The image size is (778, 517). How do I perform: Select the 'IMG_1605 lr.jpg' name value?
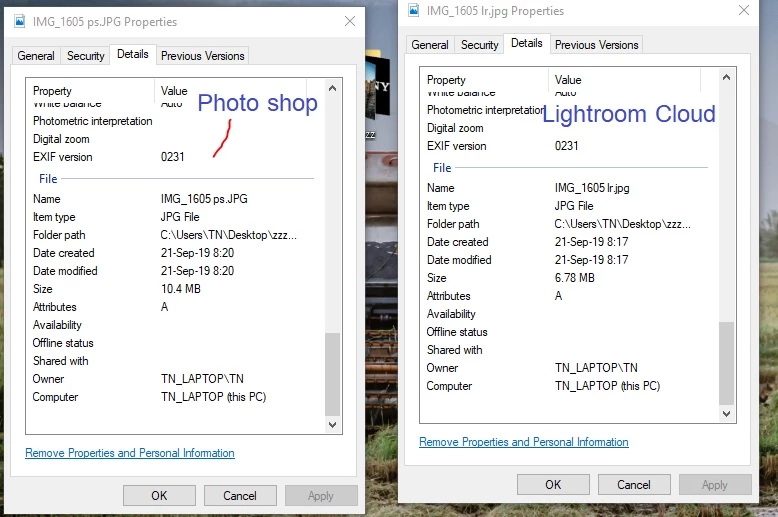click(592, 188)
